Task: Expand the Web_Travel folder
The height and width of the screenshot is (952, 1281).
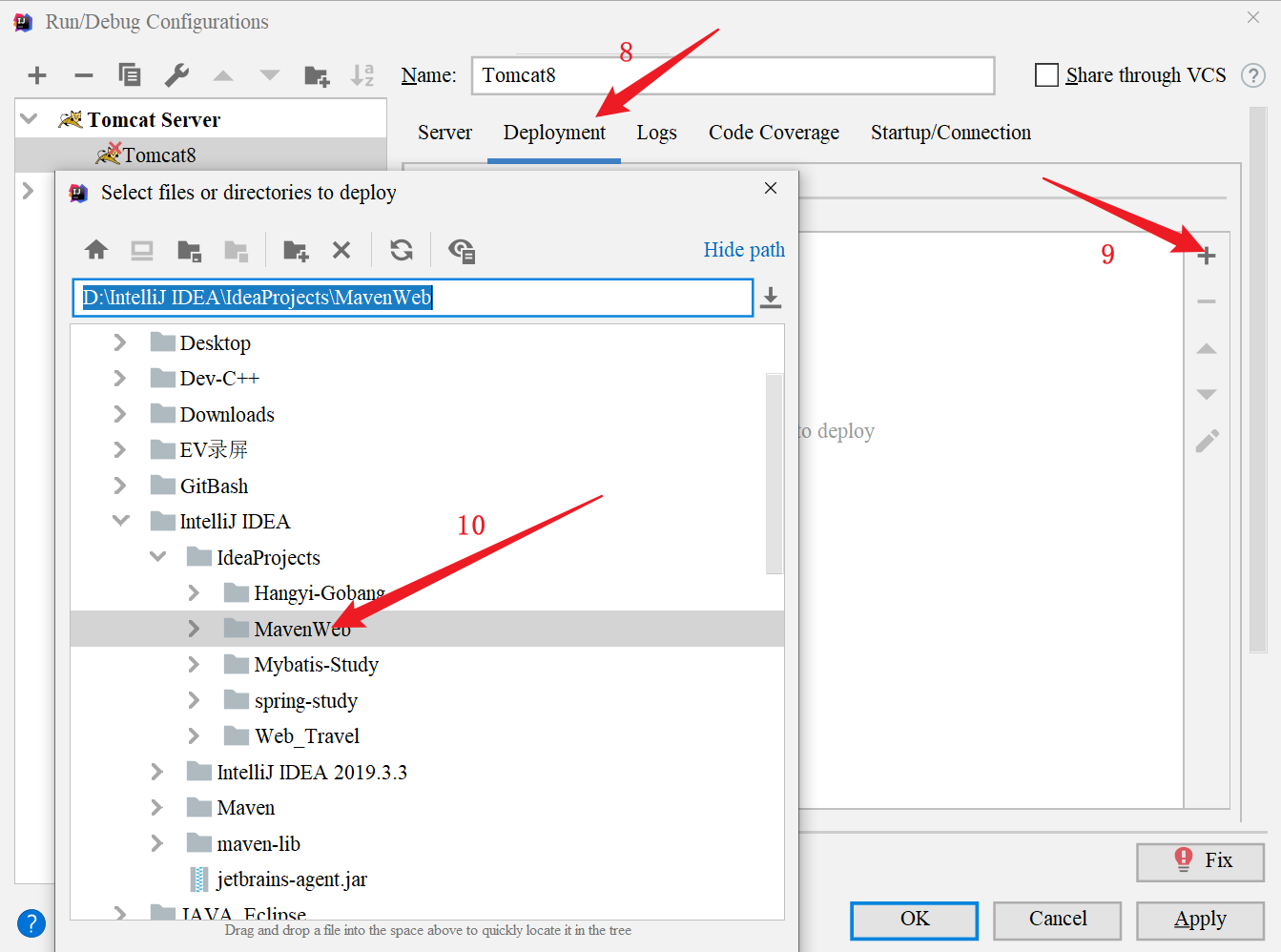Action: (194, 736)
